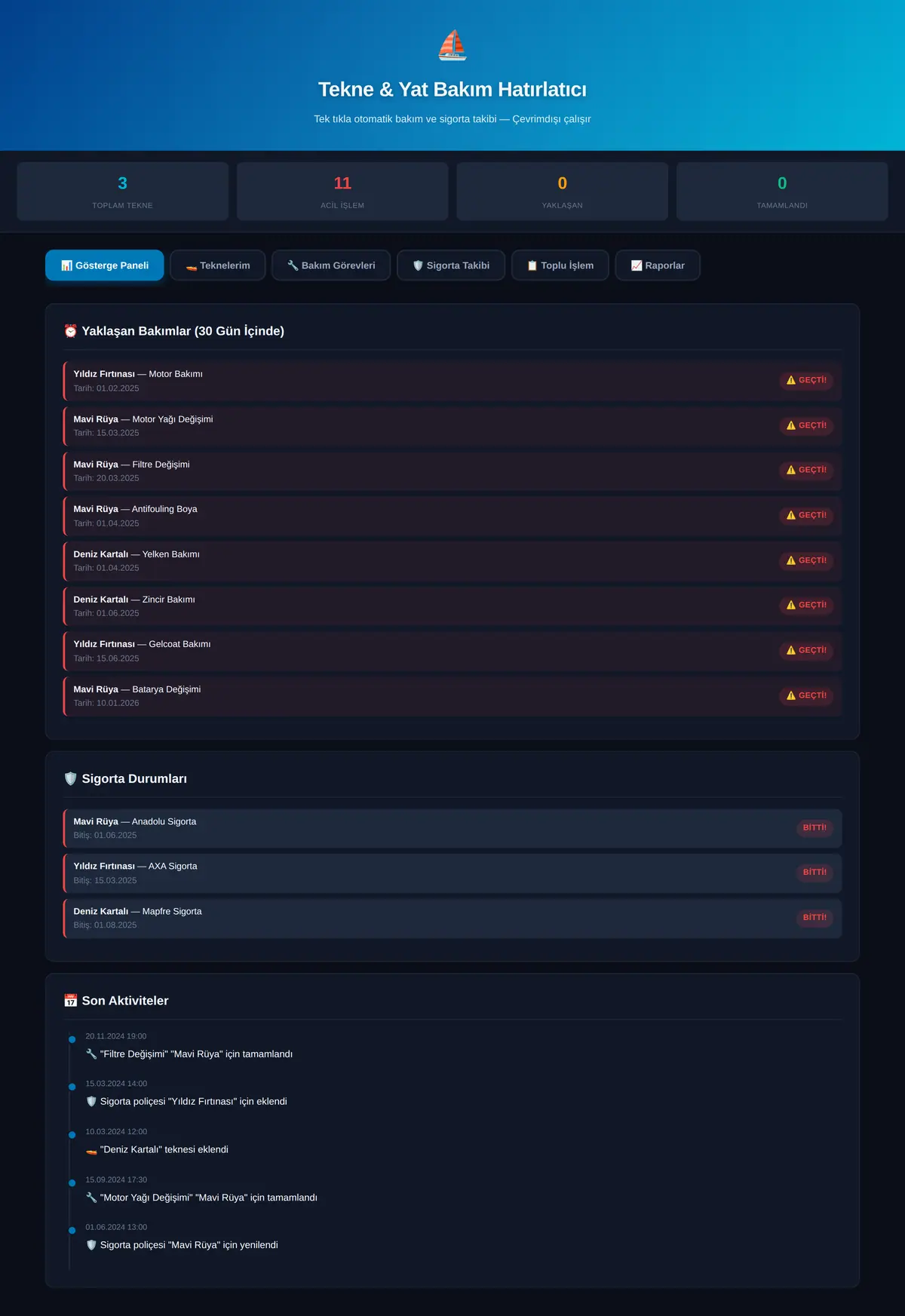Screen dimensions: 905x1316
Task: Click the warning icon on the Antifouling Boya row
Action: click(791, 515)
